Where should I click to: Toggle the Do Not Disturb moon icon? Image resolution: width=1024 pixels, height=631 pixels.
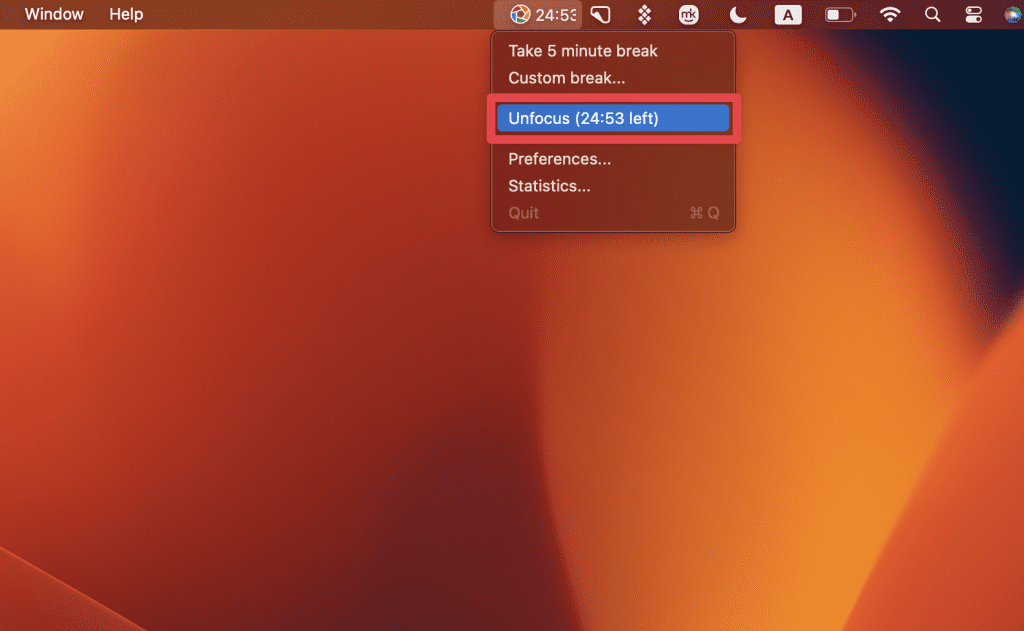pyautogui.click(x=738, y=14)
